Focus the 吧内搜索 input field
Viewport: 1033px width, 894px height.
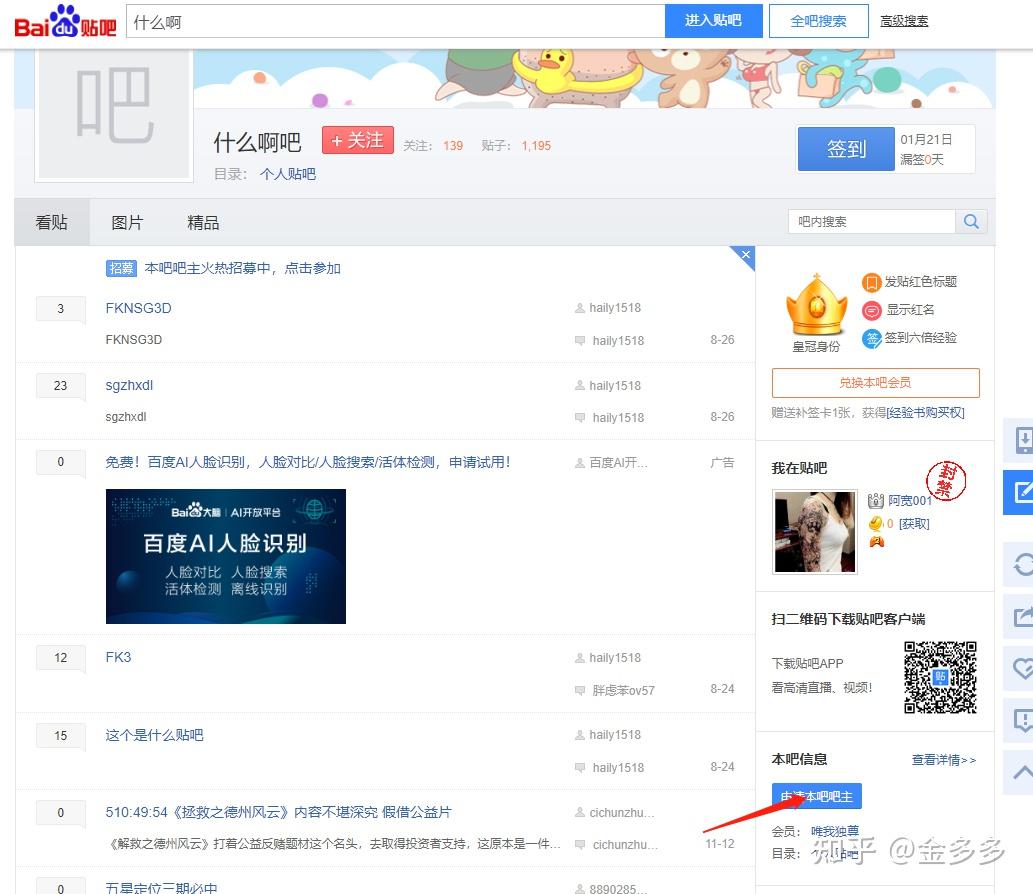pyautogui.click(x=872, y=222)
